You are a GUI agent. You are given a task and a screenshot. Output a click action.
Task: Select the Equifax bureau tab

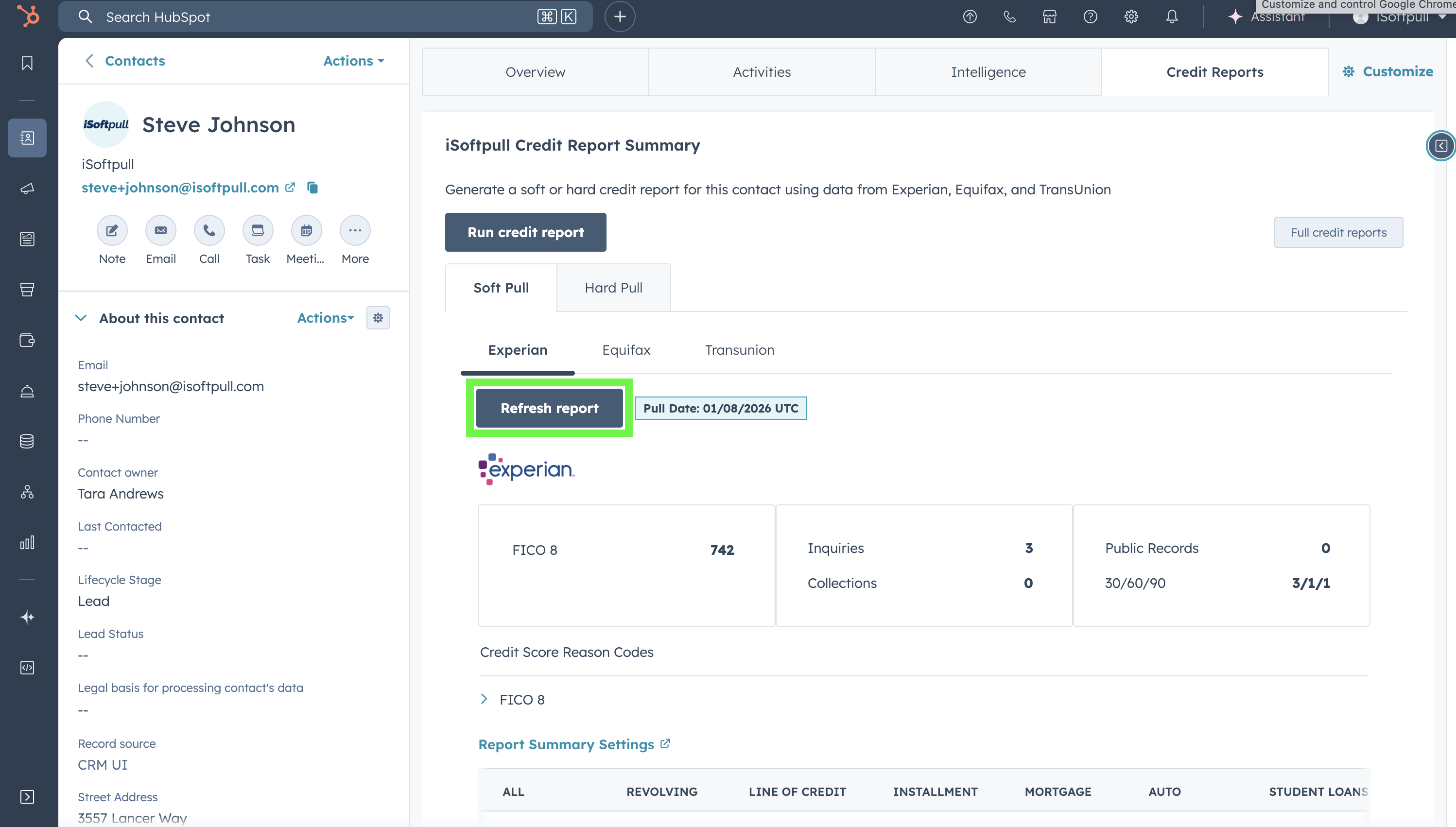tap(626, 350)
